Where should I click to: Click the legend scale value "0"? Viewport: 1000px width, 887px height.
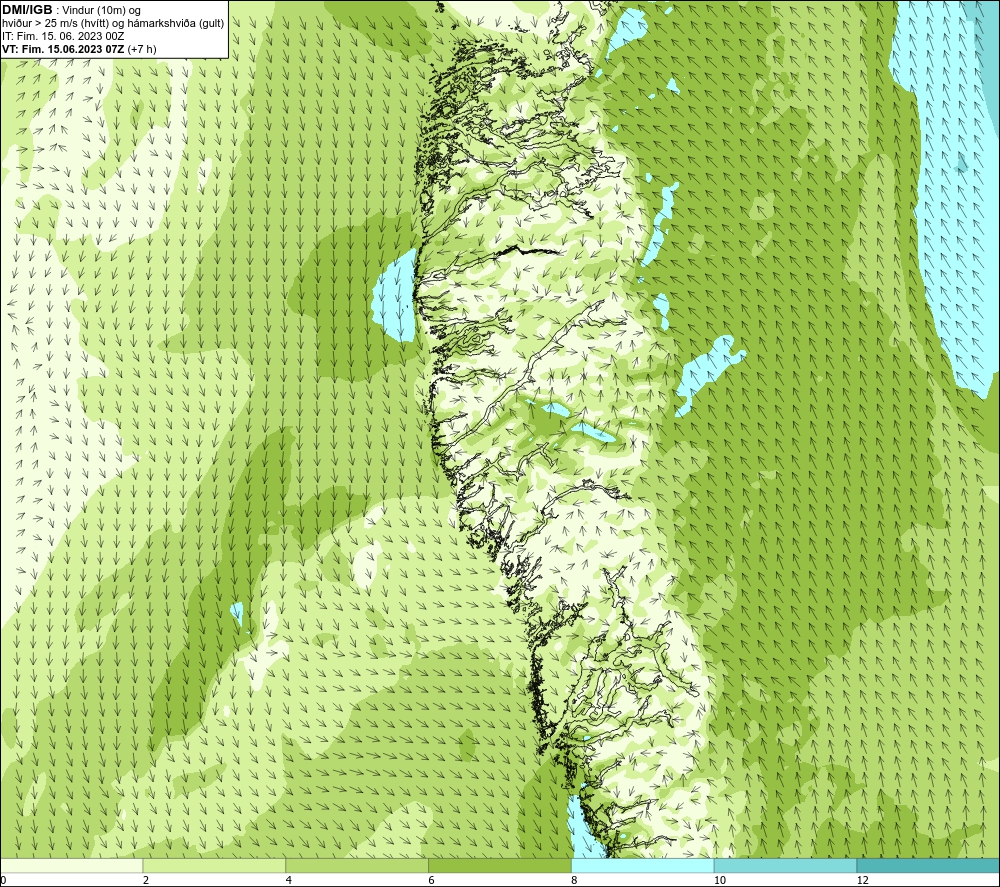(x=3, y=880)
